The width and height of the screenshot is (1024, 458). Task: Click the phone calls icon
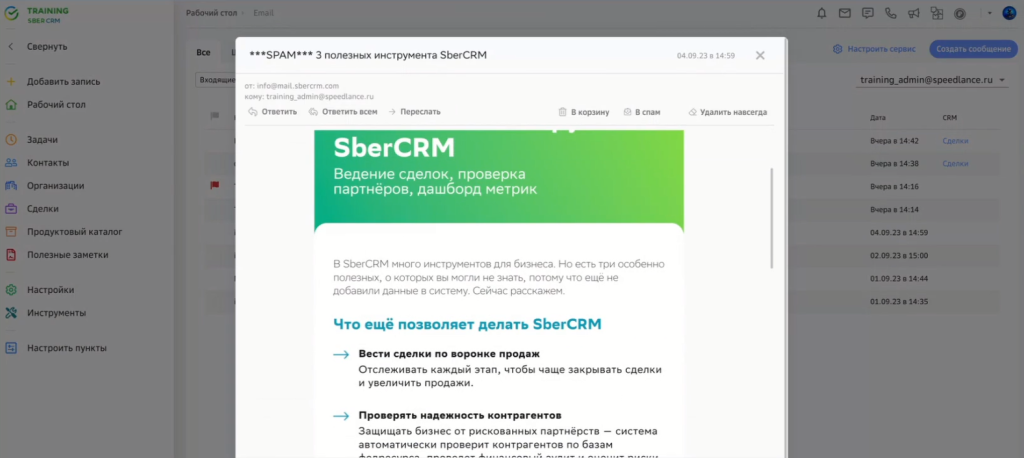890,13
